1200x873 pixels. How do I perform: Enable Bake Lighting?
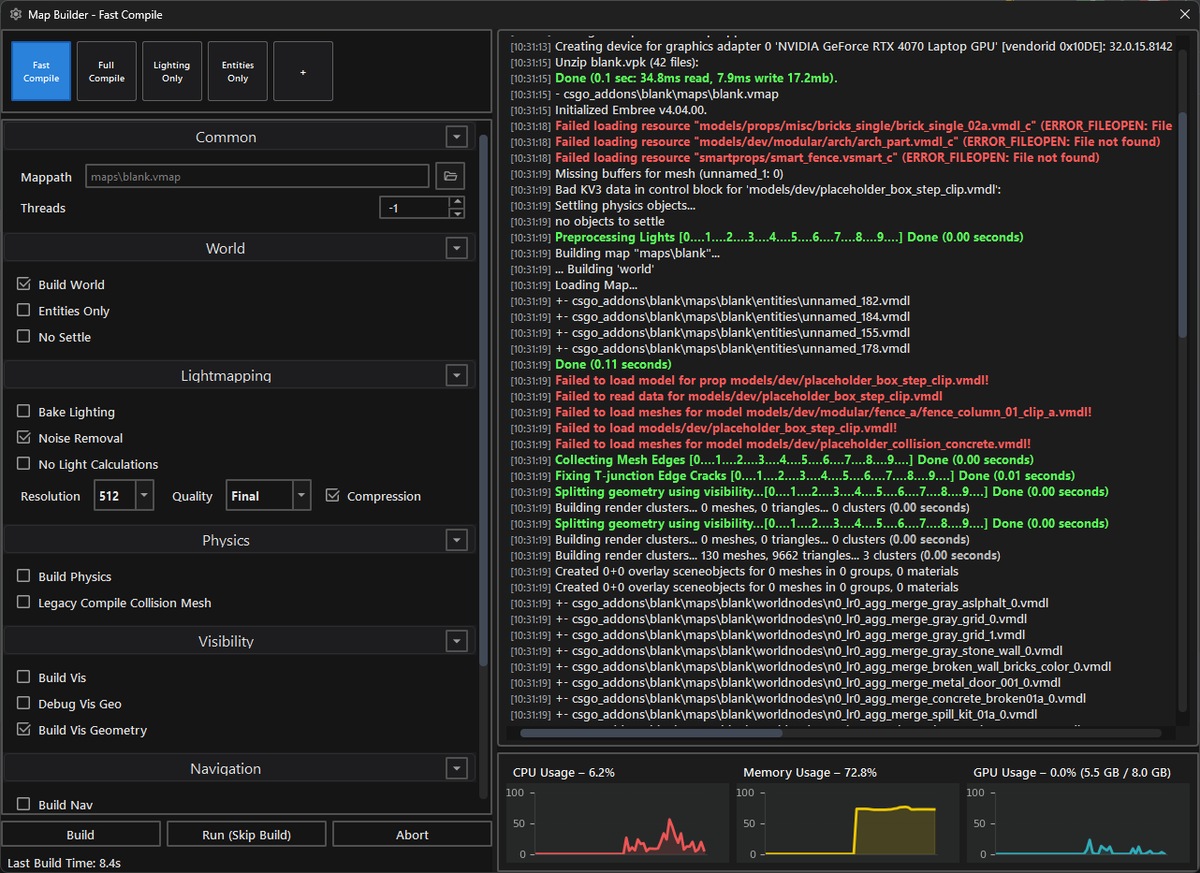pos(24,412)
